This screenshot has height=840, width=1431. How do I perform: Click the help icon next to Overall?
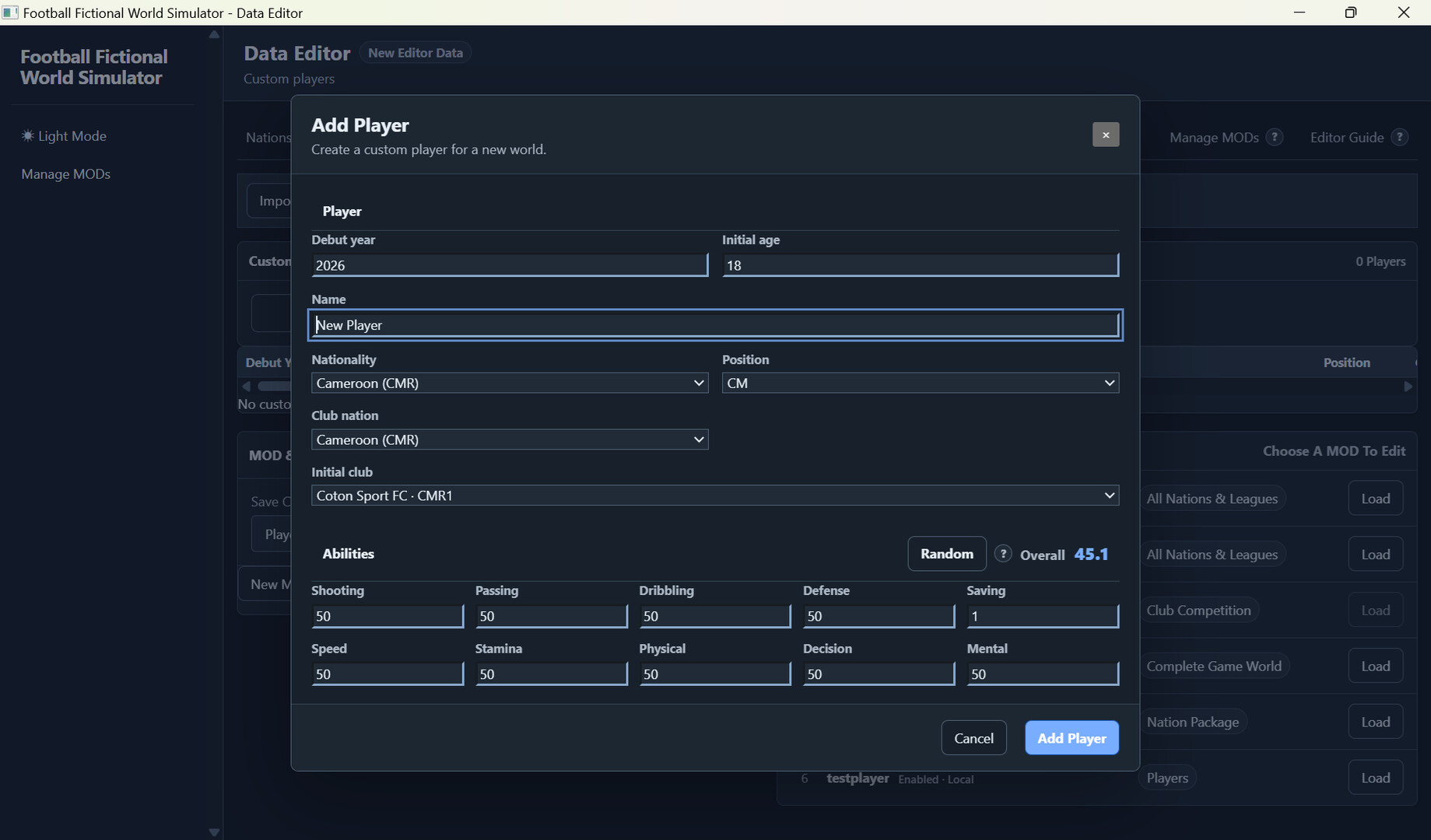click(1003, 554)
